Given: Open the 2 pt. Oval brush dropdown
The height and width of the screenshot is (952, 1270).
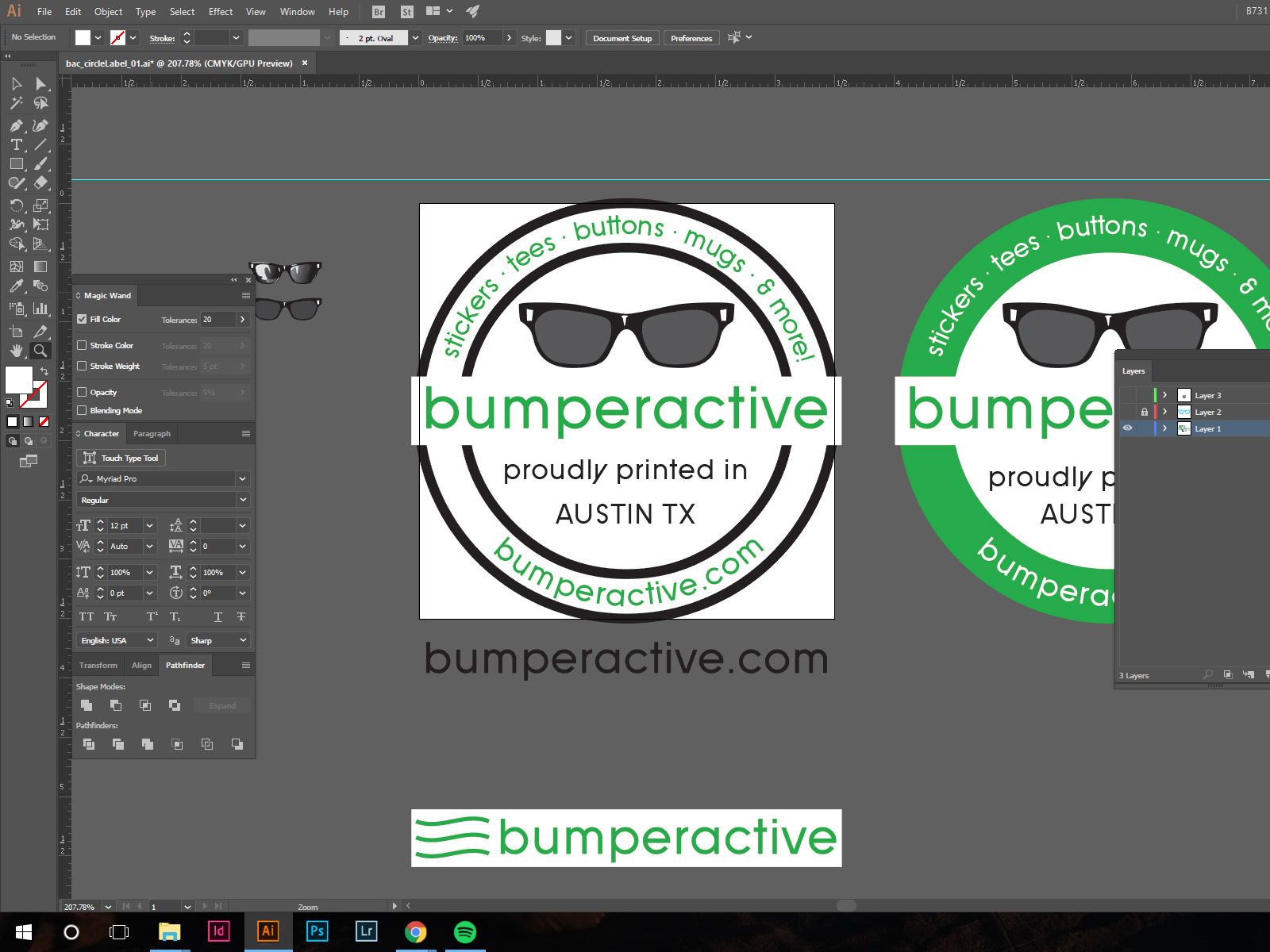Looking at the screenshot, I should pos(415,38).
